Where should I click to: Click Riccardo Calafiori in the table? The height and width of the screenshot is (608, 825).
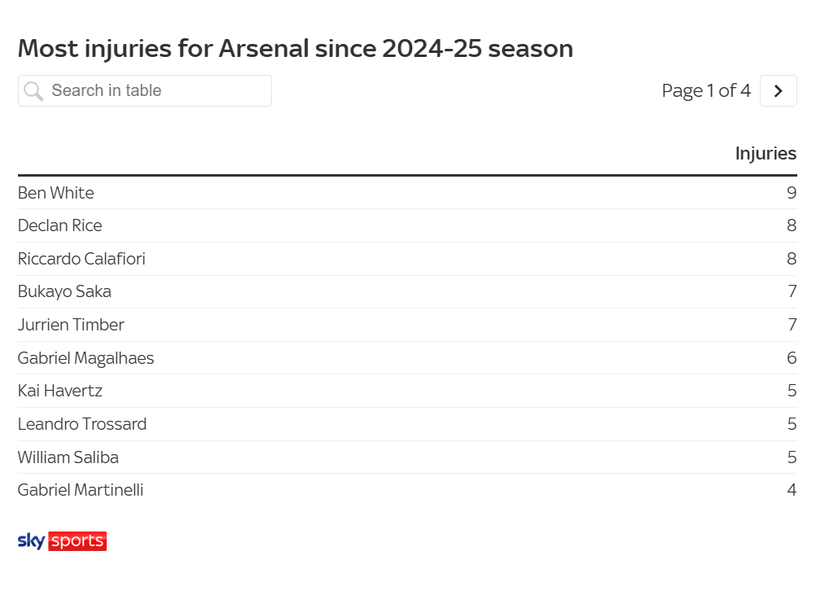pyautogui.click(x=82, y=259)
